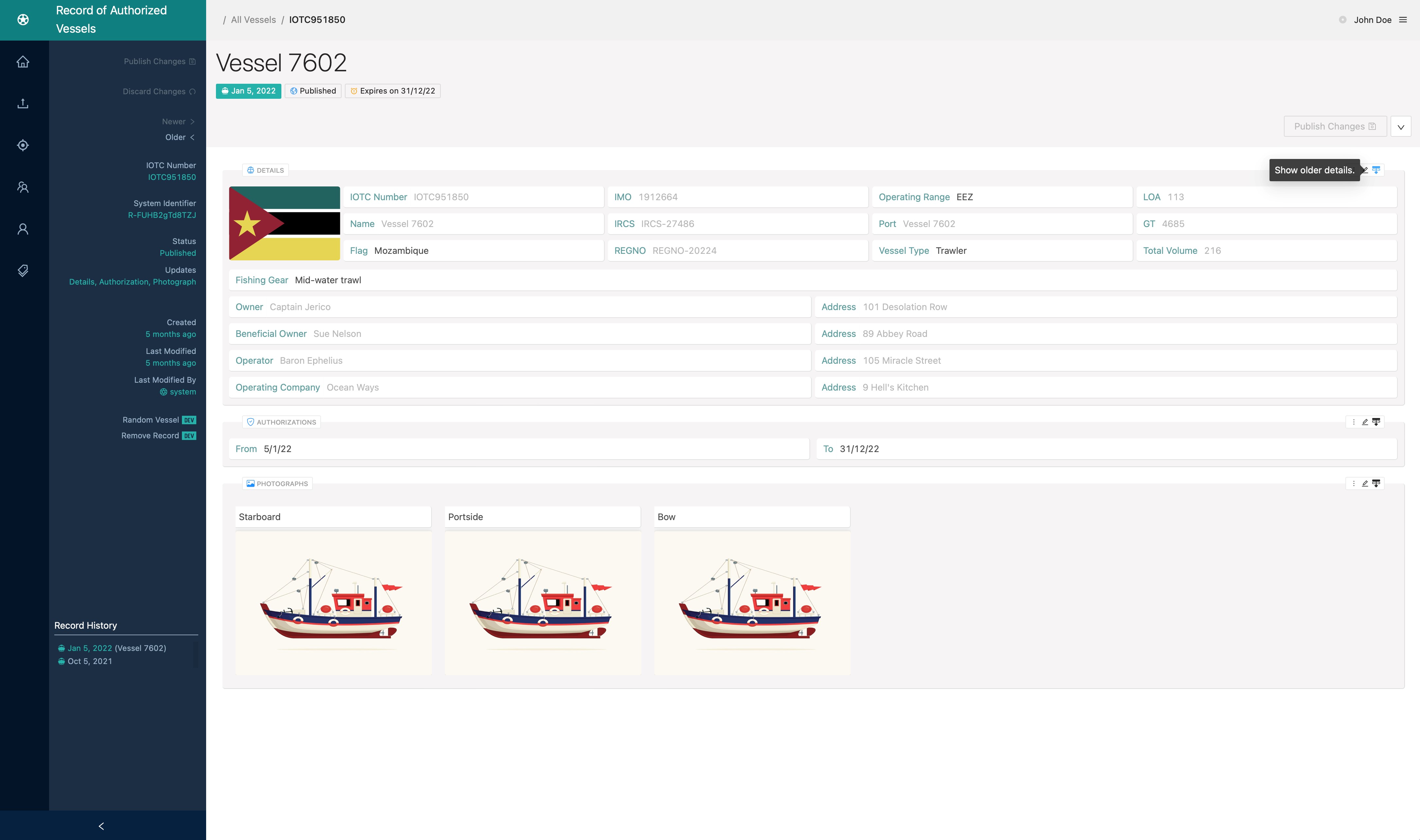
Task: Expand dropdown arrow next to Publish Changes
Action: click(x=1401, y=127)
